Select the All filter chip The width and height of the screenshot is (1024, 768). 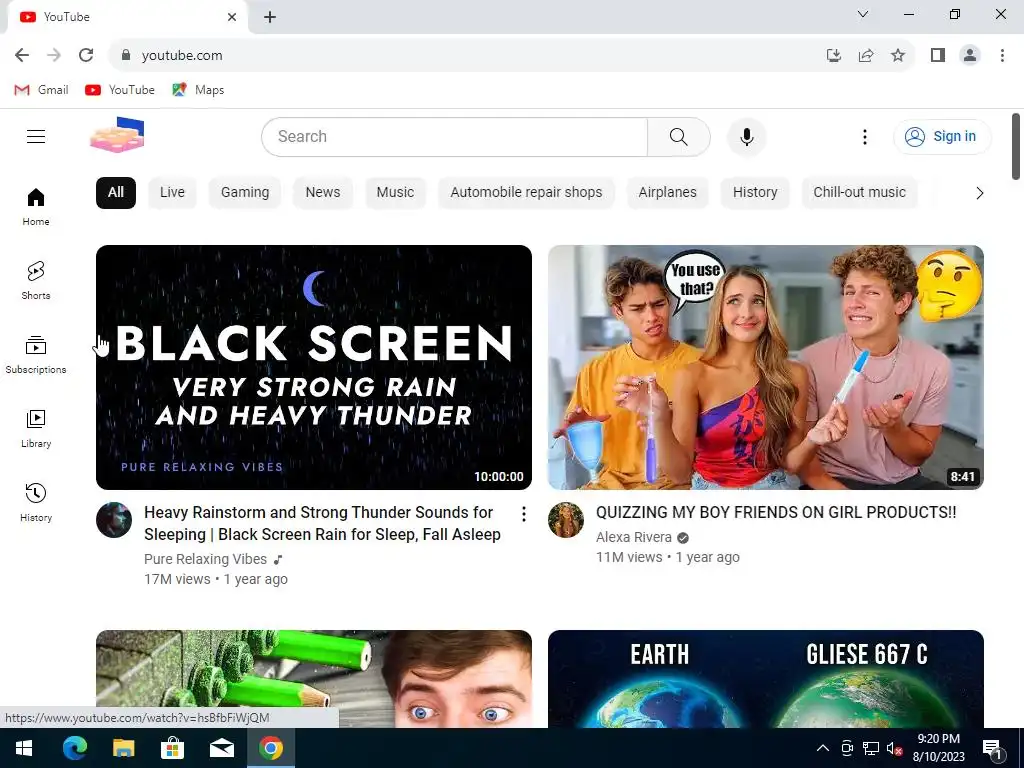point(116,193)
